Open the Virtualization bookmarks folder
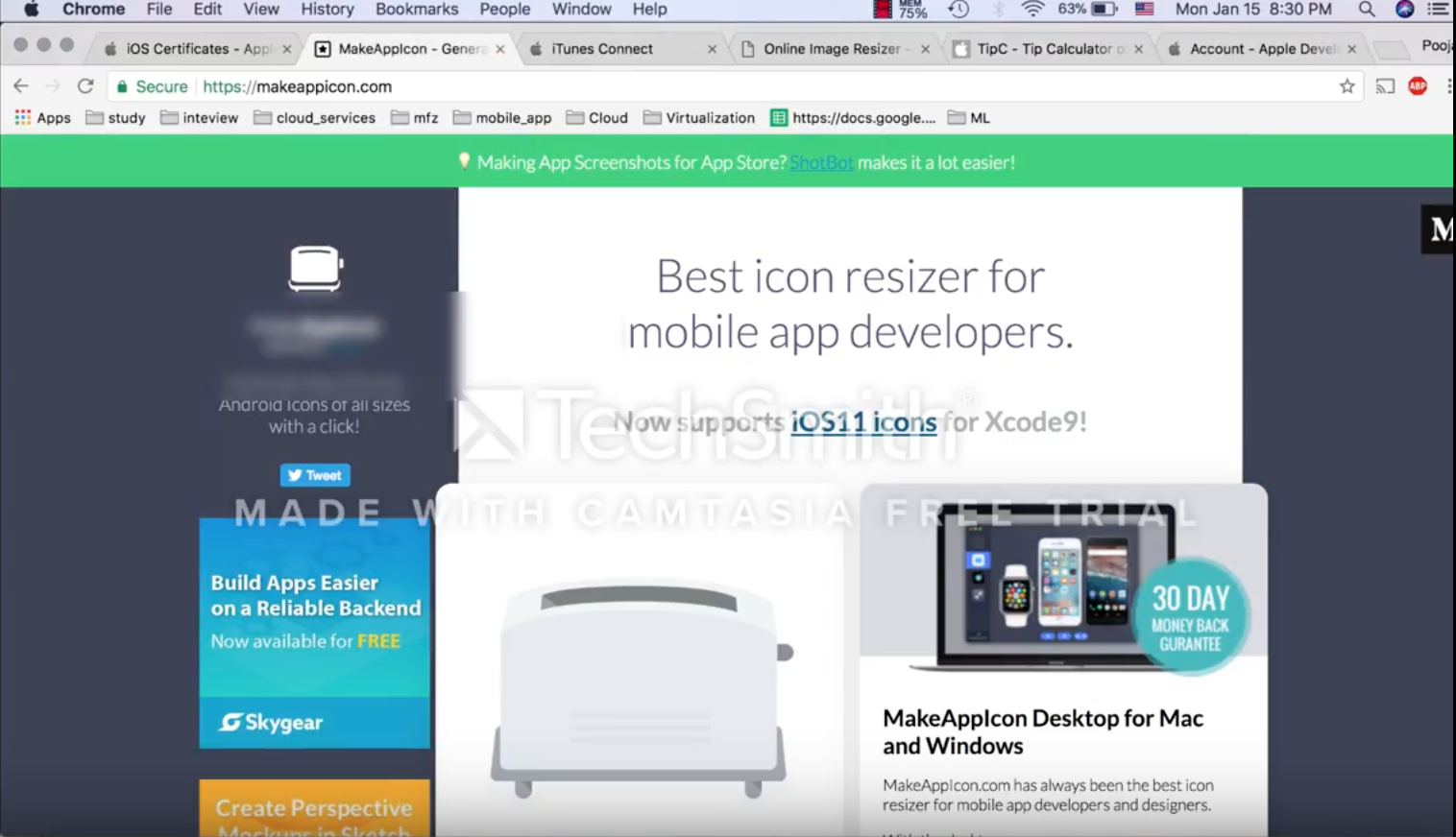 point(699,118)
